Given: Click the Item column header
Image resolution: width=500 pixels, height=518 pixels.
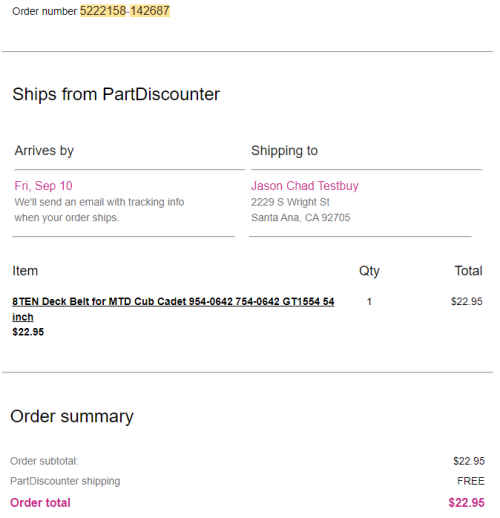Looking at the screenshot, I should tap(25, 271).
